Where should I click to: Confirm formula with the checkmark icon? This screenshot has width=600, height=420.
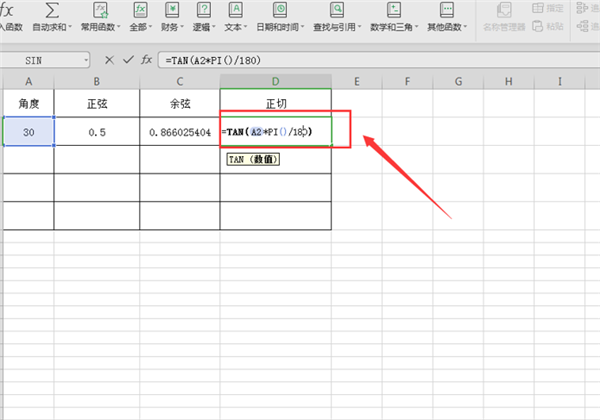point(128,60)
